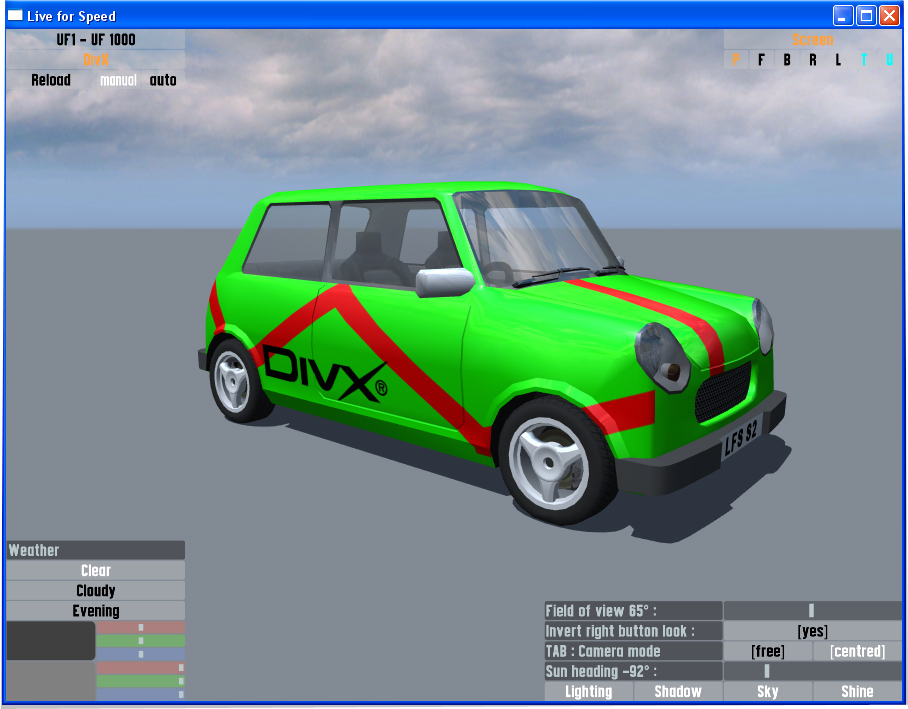Select the cyan U view letter
This screenshot has width=908, height=709.
coord(889,60)
